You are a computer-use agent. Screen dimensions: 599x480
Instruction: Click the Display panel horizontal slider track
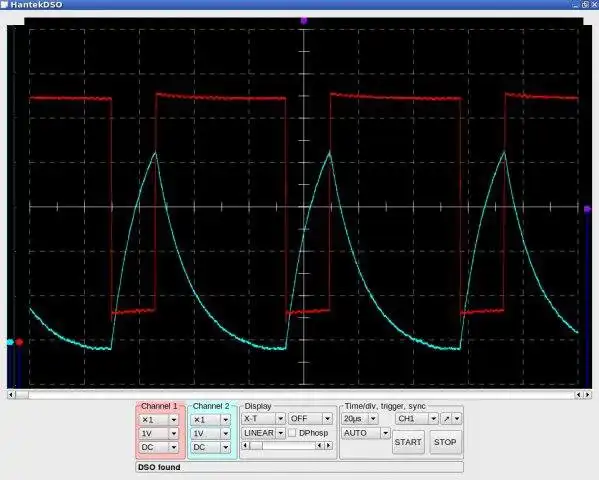coord(283,445)
